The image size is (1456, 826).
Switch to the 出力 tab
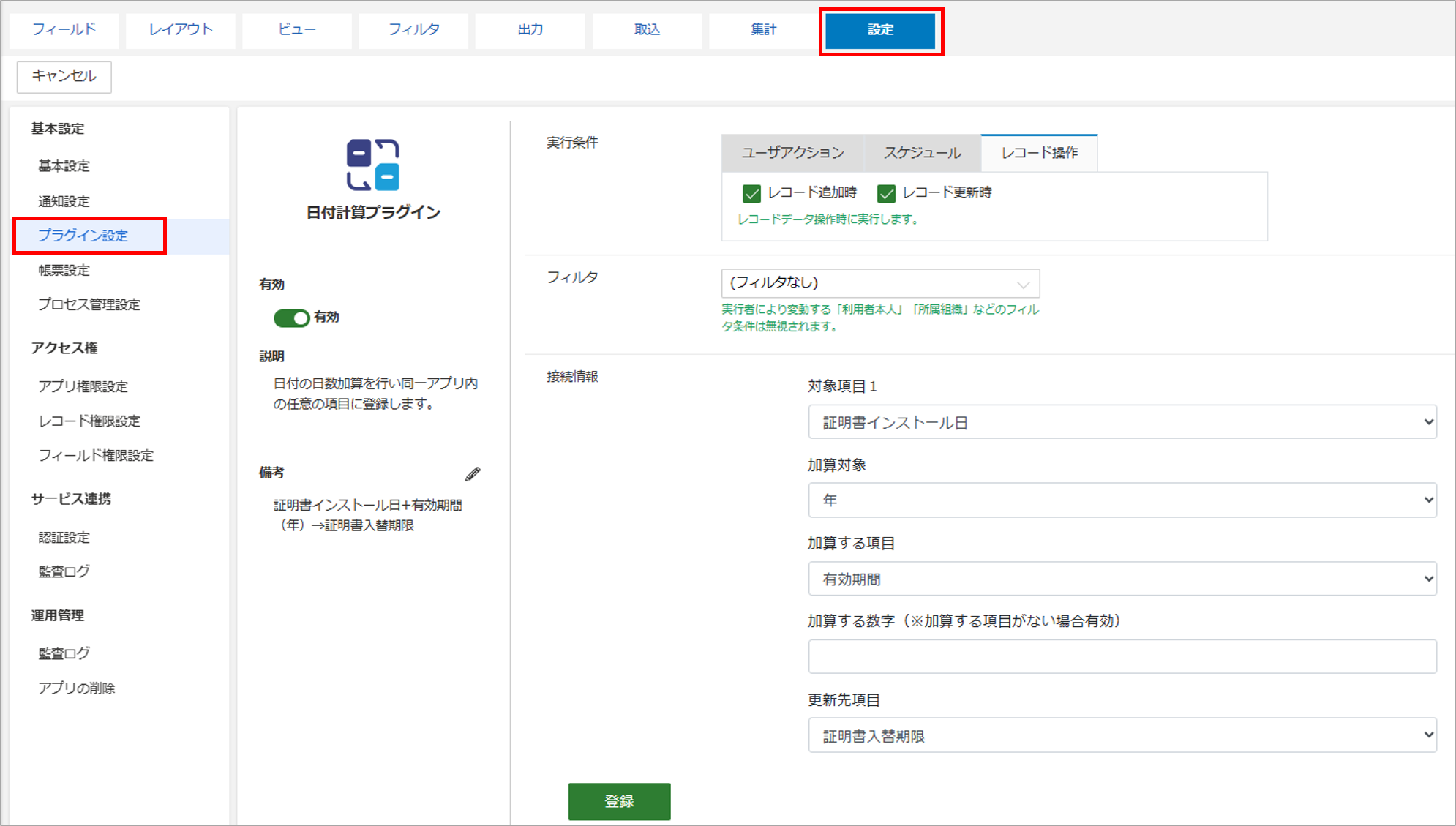coord(530,30)
